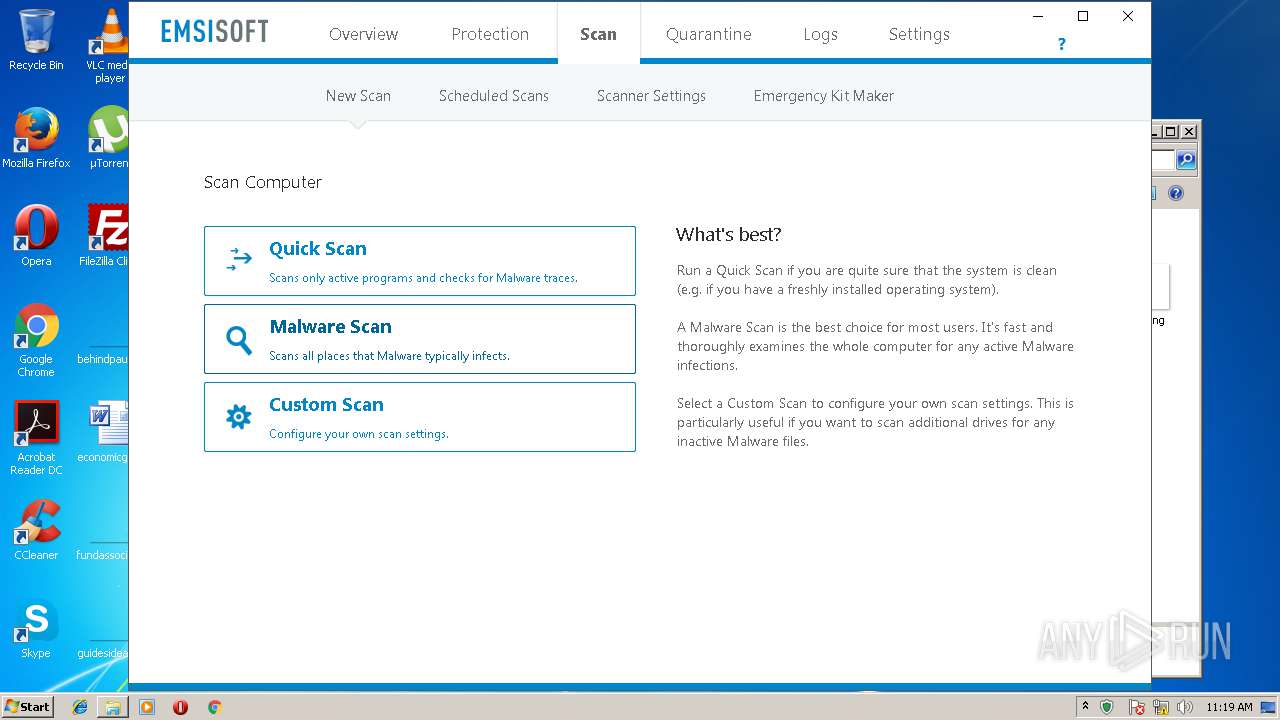The width and height of the screenshot is (1280, 720).
Task: Open Recycle Bin desktop icon
Action: coord(36,40)
